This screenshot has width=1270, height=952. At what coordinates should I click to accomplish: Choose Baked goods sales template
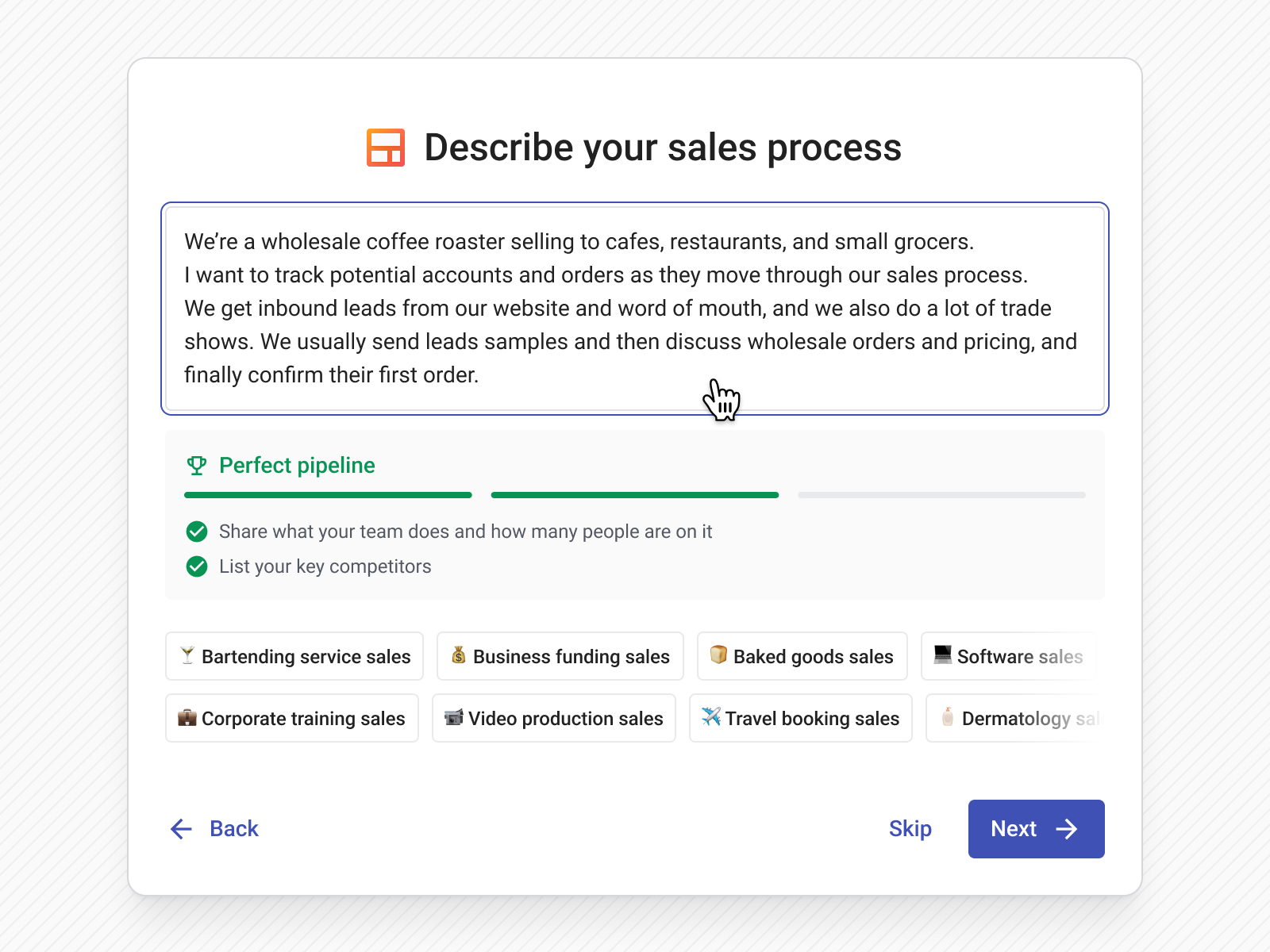(x=802, y=656)
